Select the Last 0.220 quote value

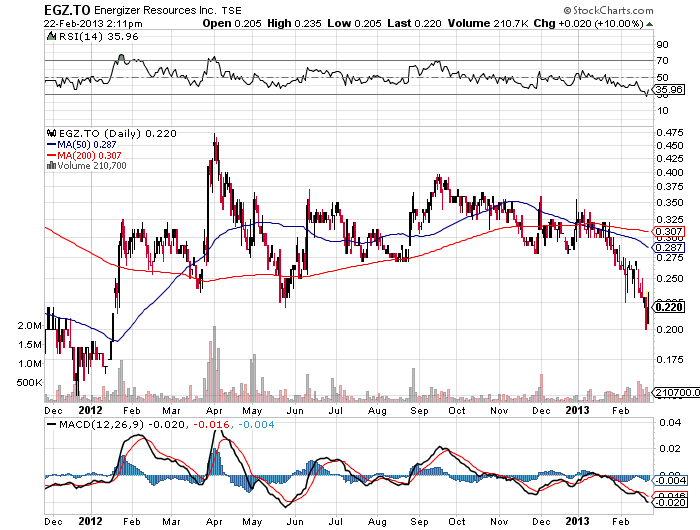pos(414,23)
